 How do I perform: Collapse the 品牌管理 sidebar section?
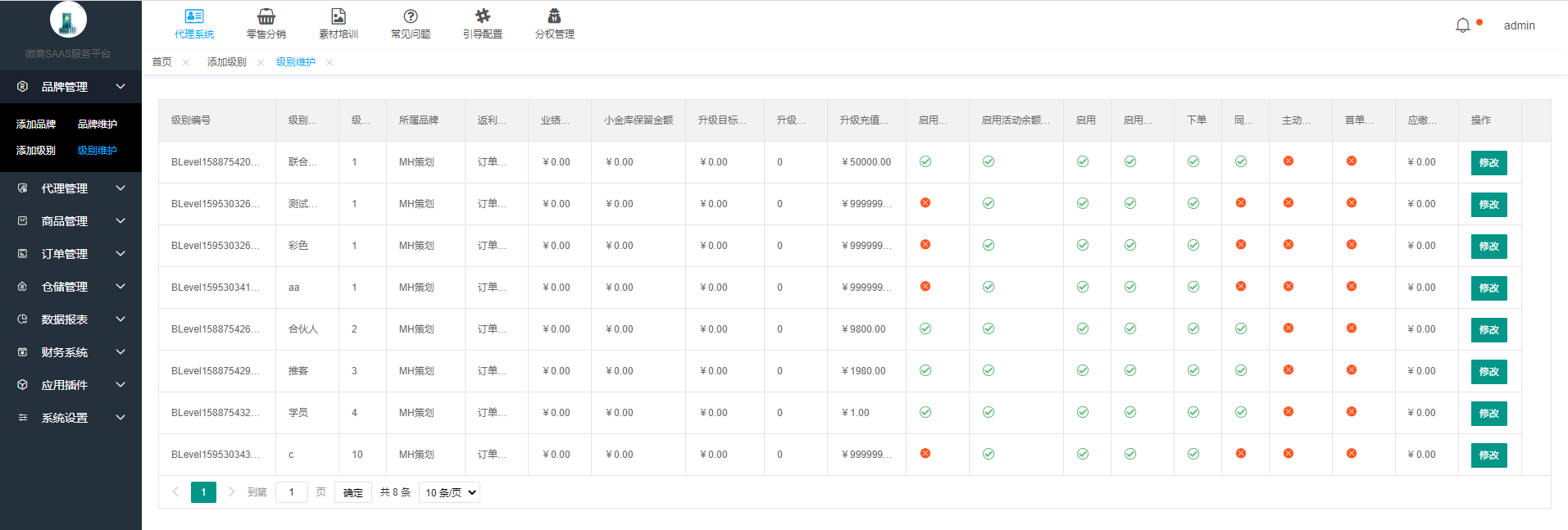(x=70, y=87)
